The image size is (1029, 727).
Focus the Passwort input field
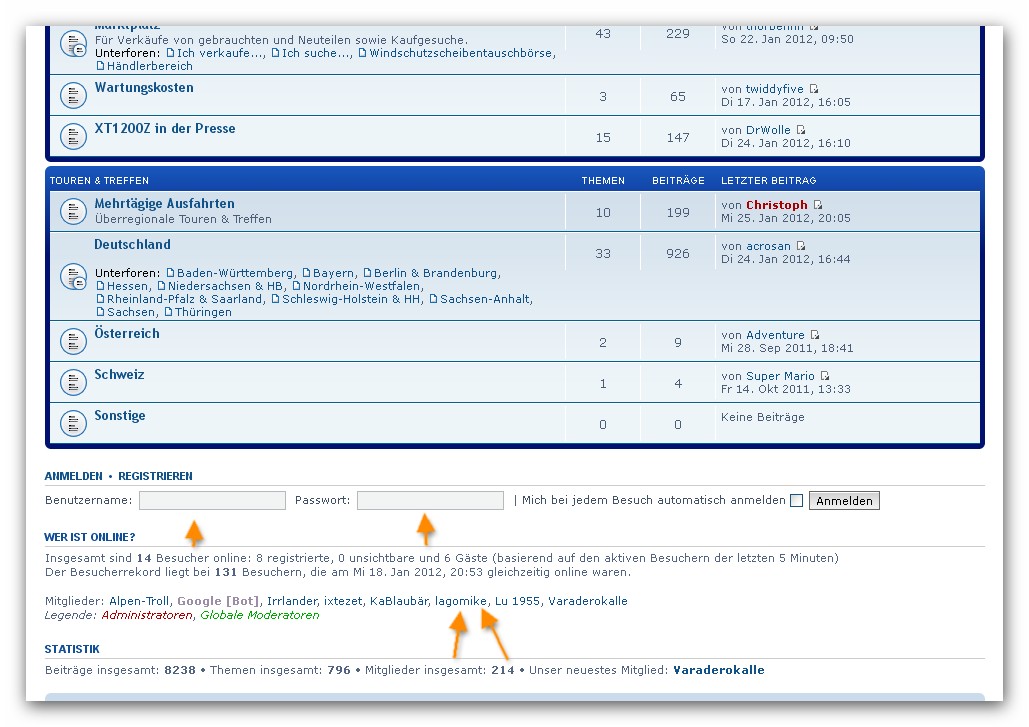(430, 500)
